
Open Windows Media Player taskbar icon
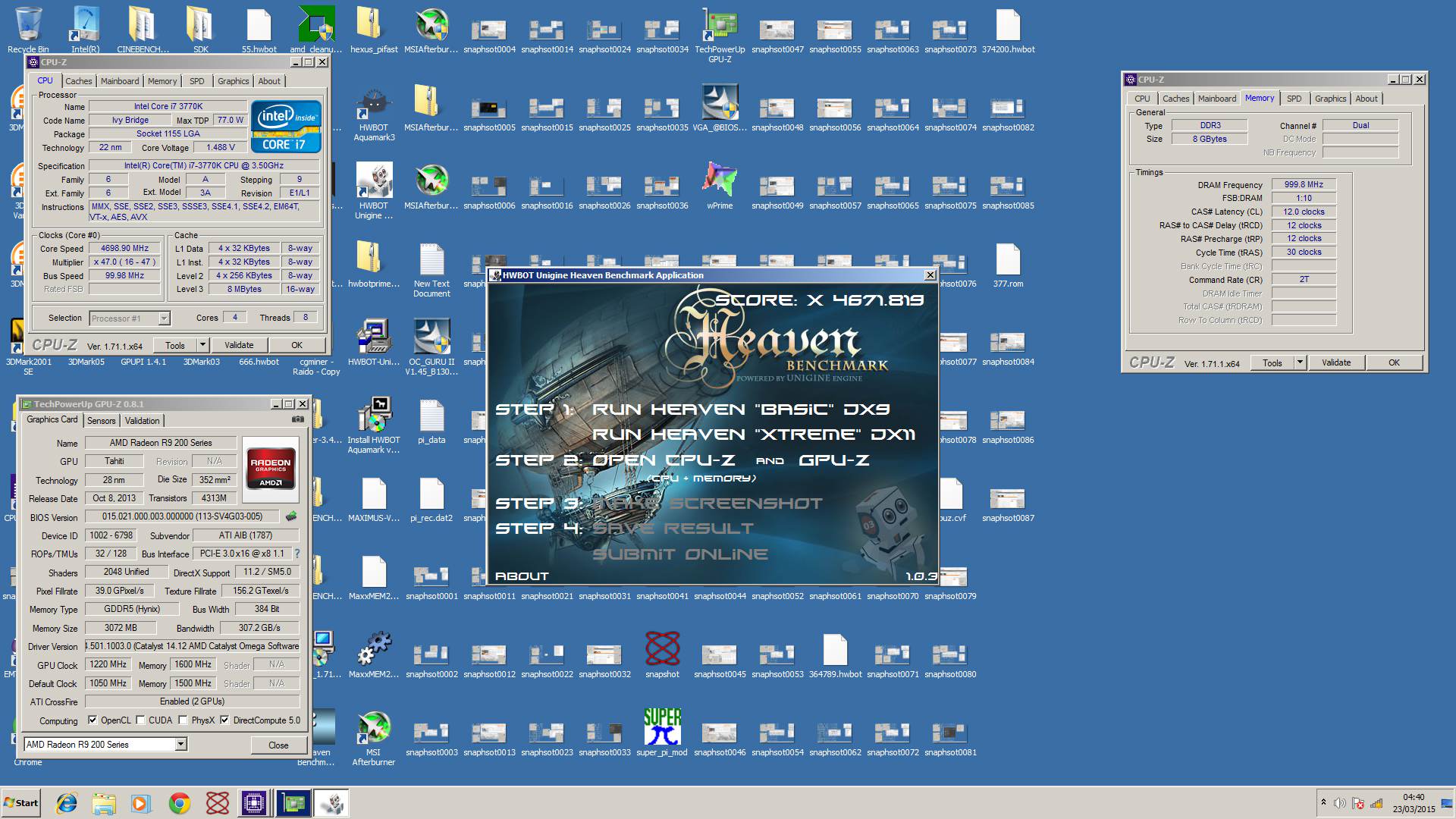click(x=142, y=803)
